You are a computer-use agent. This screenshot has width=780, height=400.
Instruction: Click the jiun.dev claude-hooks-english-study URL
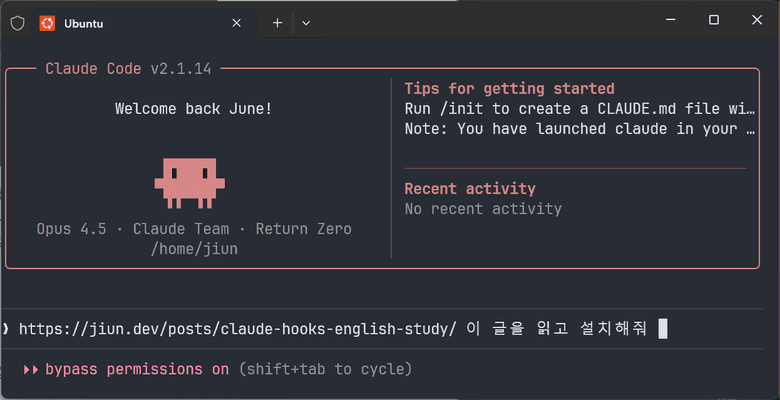(238, 329)
